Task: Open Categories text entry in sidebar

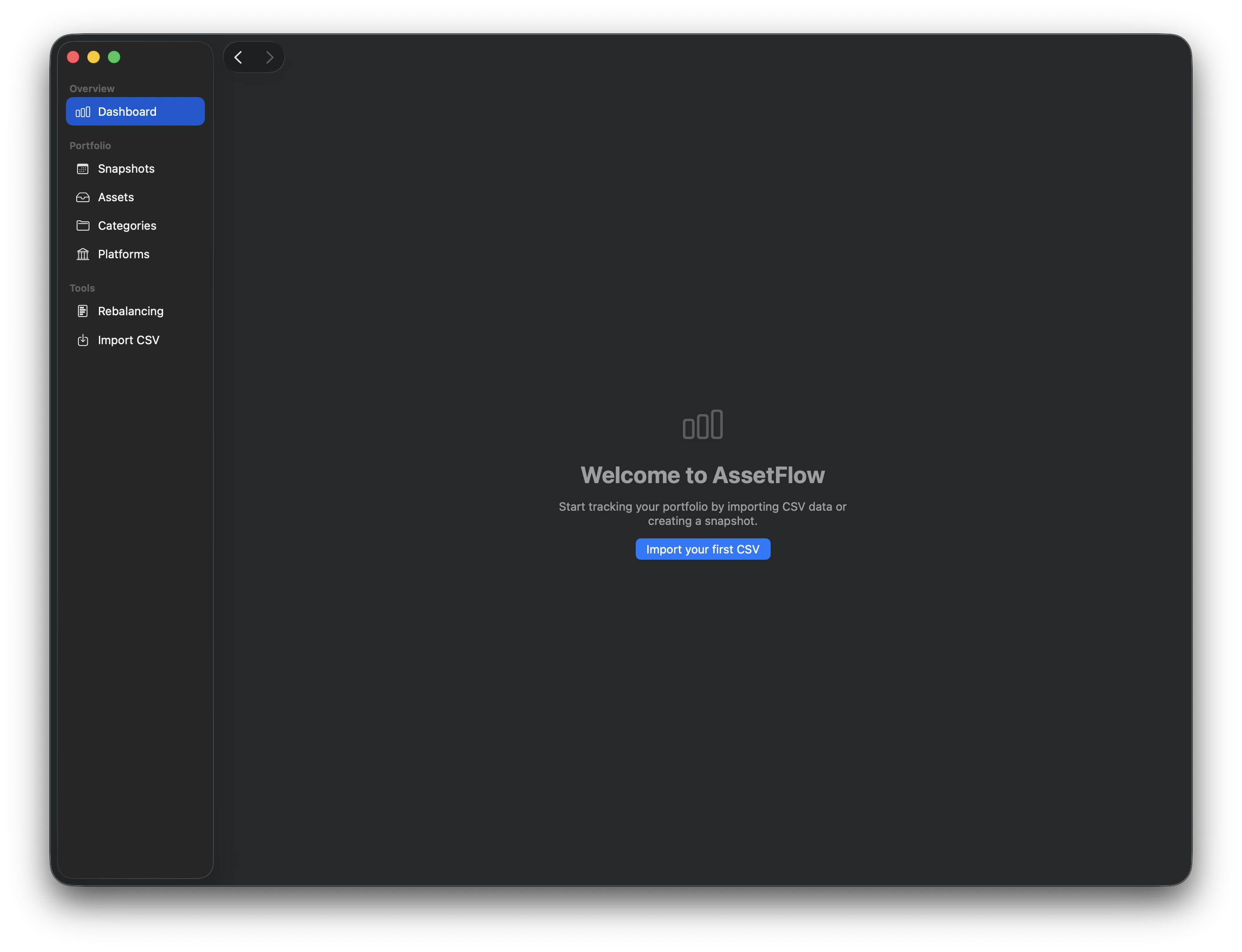Action: (127, 226)
